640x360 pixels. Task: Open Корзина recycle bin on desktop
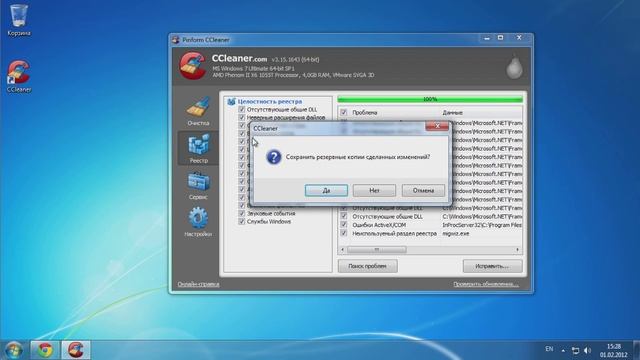point(19,20)
